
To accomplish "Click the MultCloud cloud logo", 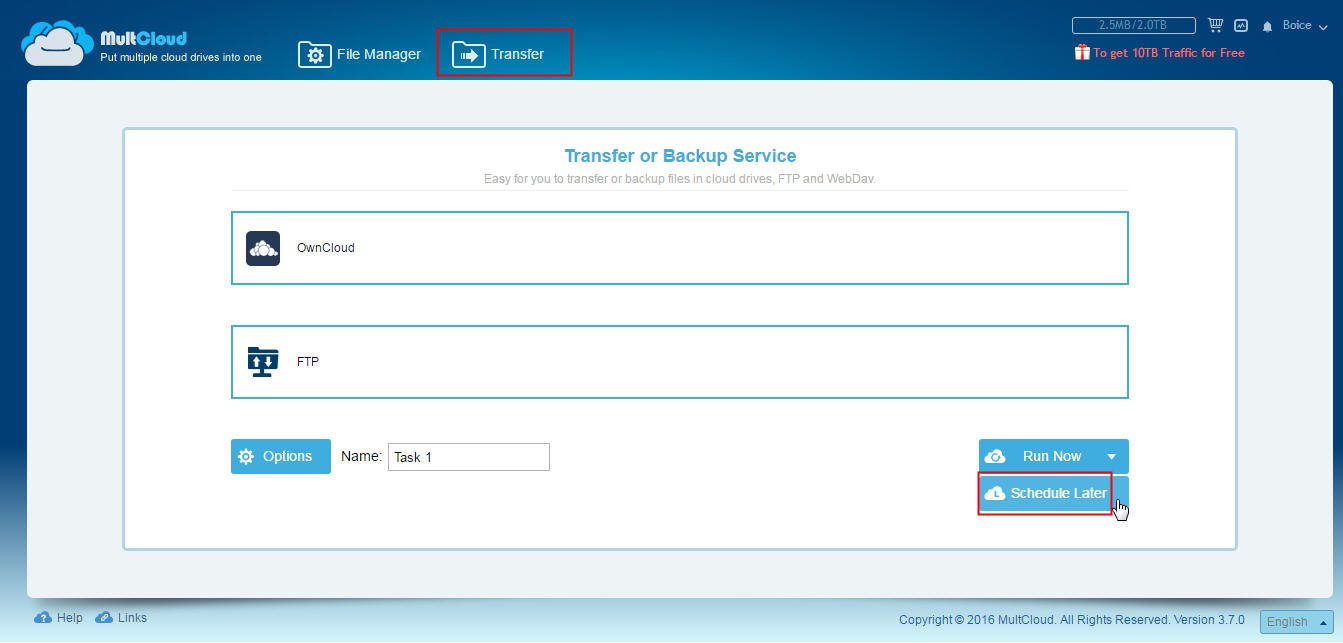I will tap(57, 44).
